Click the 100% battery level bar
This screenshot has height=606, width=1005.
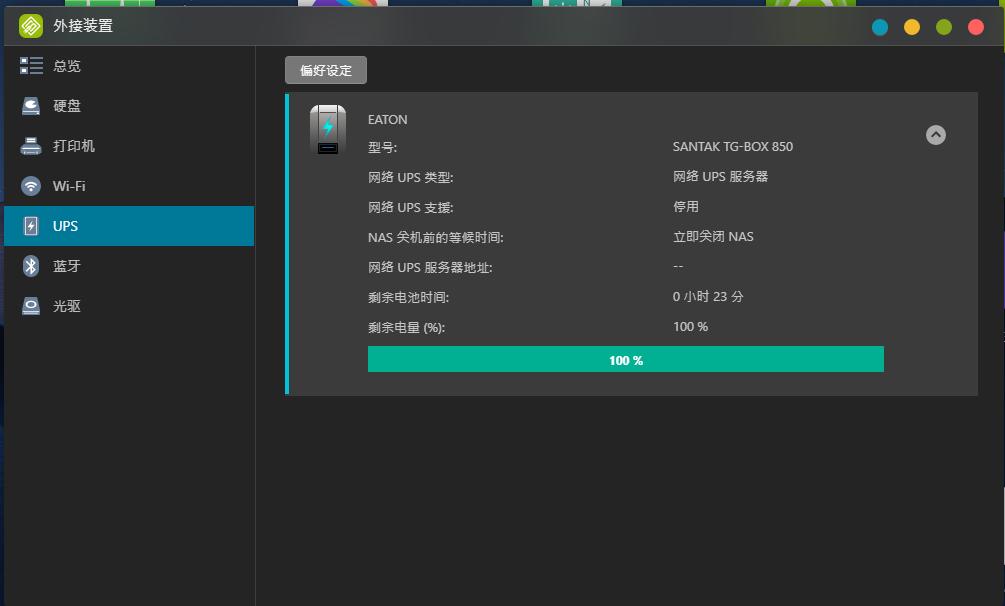click(625, 359)
